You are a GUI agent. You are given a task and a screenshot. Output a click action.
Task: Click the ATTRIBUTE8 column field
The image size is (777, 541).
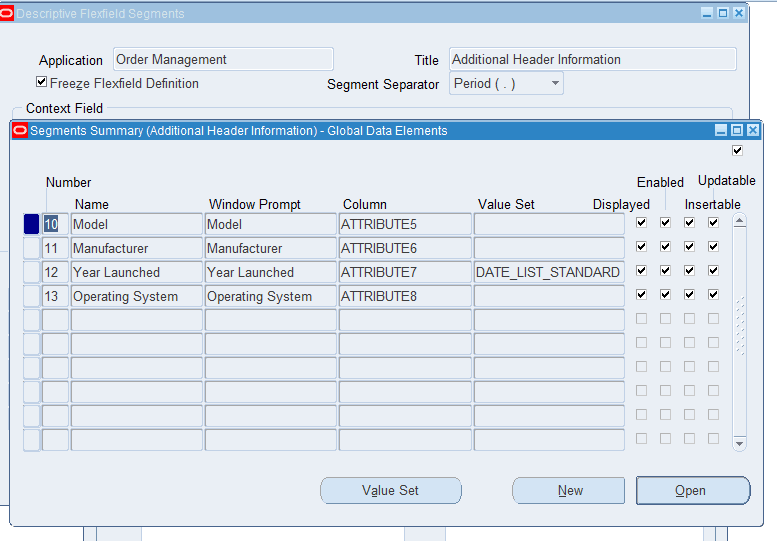(x=404, y=296)
